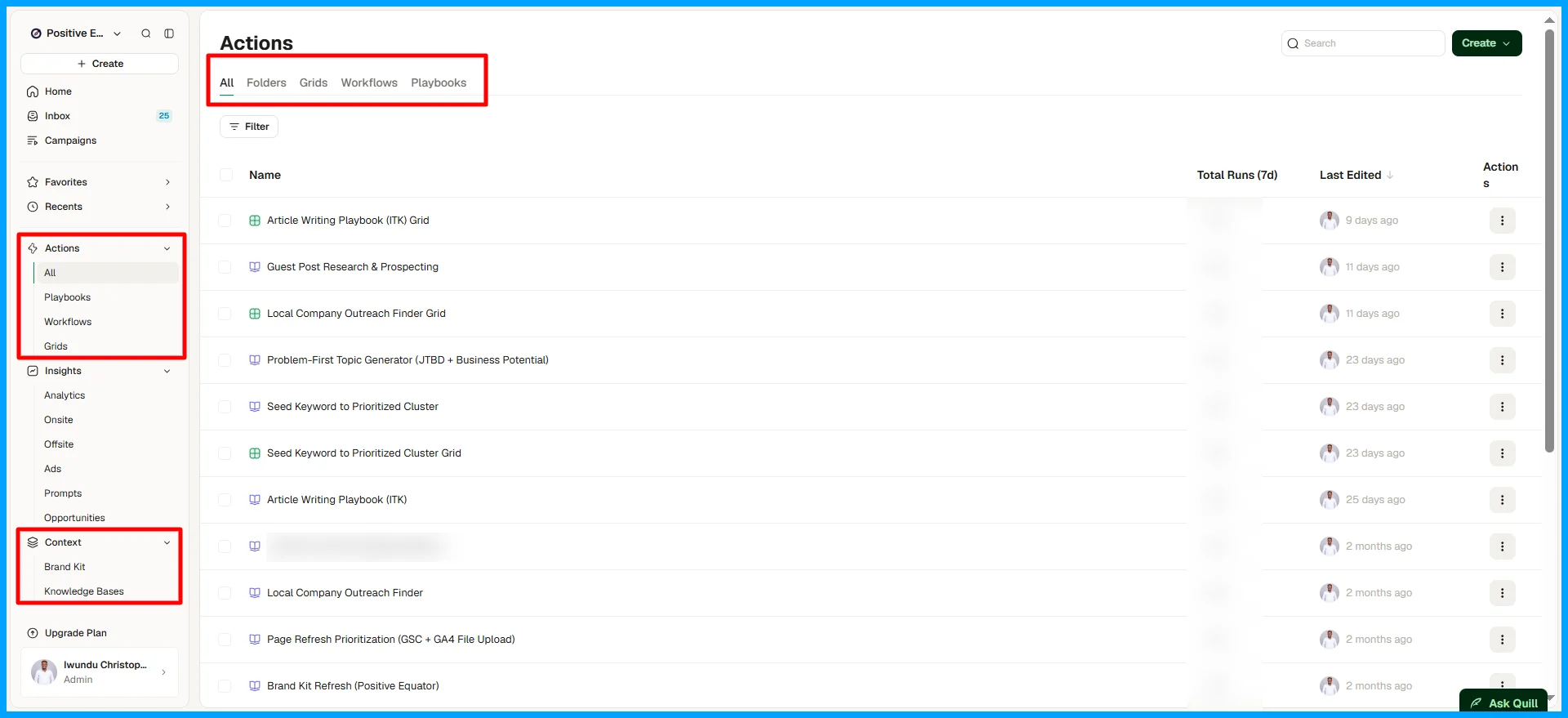Click playbook icon beside Seed Keyword to Prioritized Cluster
This screenshot has height=718, width=1568.
(x=255, y=407)
